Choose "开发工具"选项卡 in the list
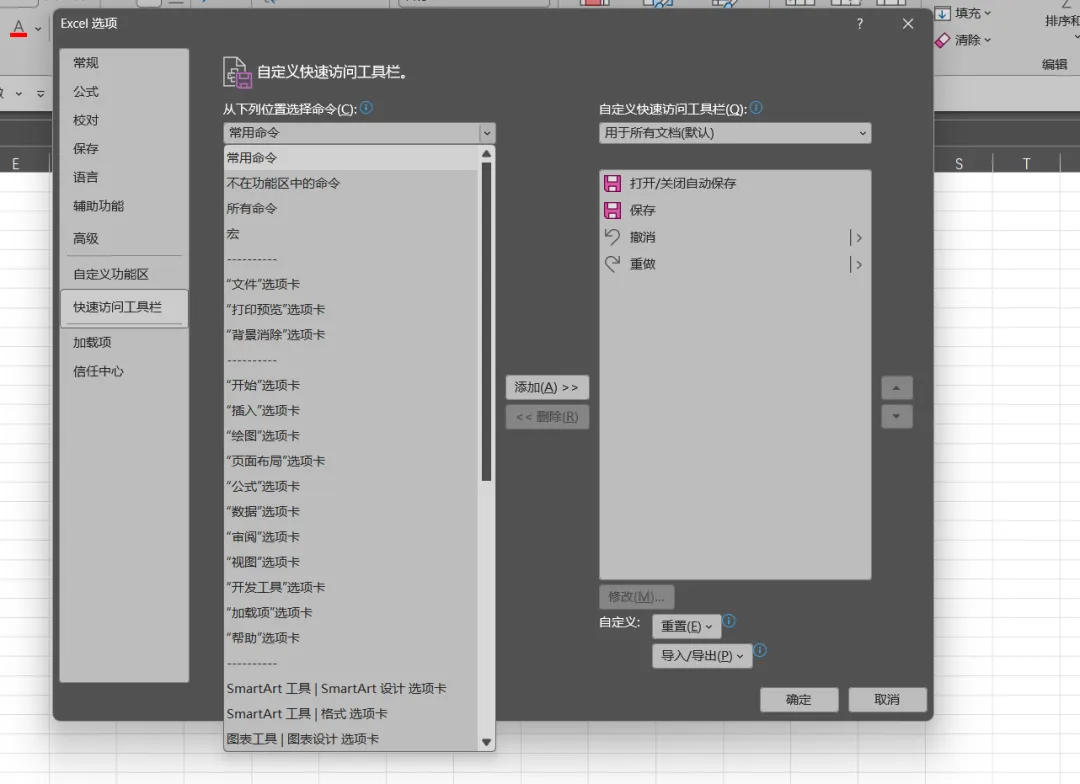Viewport: 1080px width, 784px height. (351, 588)
